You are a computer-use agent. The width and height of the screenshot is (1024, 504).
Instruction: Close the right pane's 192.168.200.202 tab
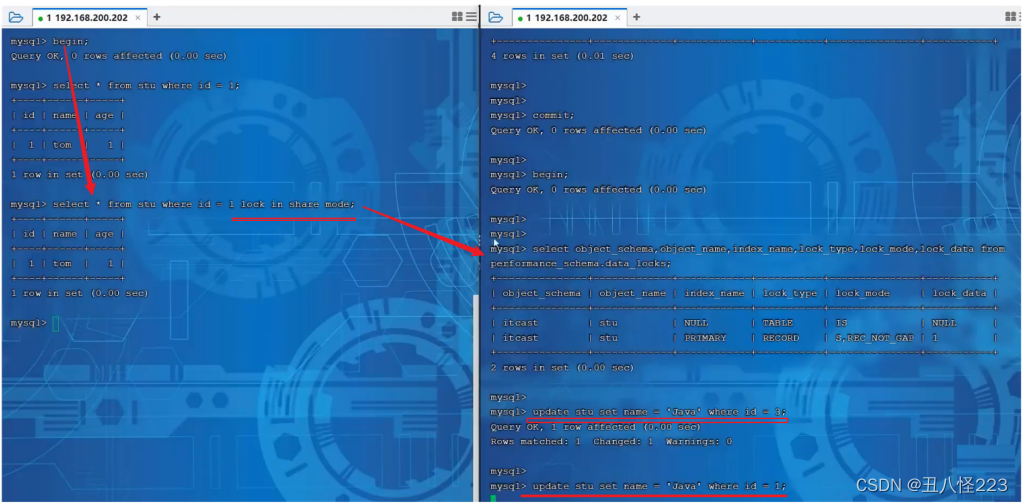(x=618, y=18)
